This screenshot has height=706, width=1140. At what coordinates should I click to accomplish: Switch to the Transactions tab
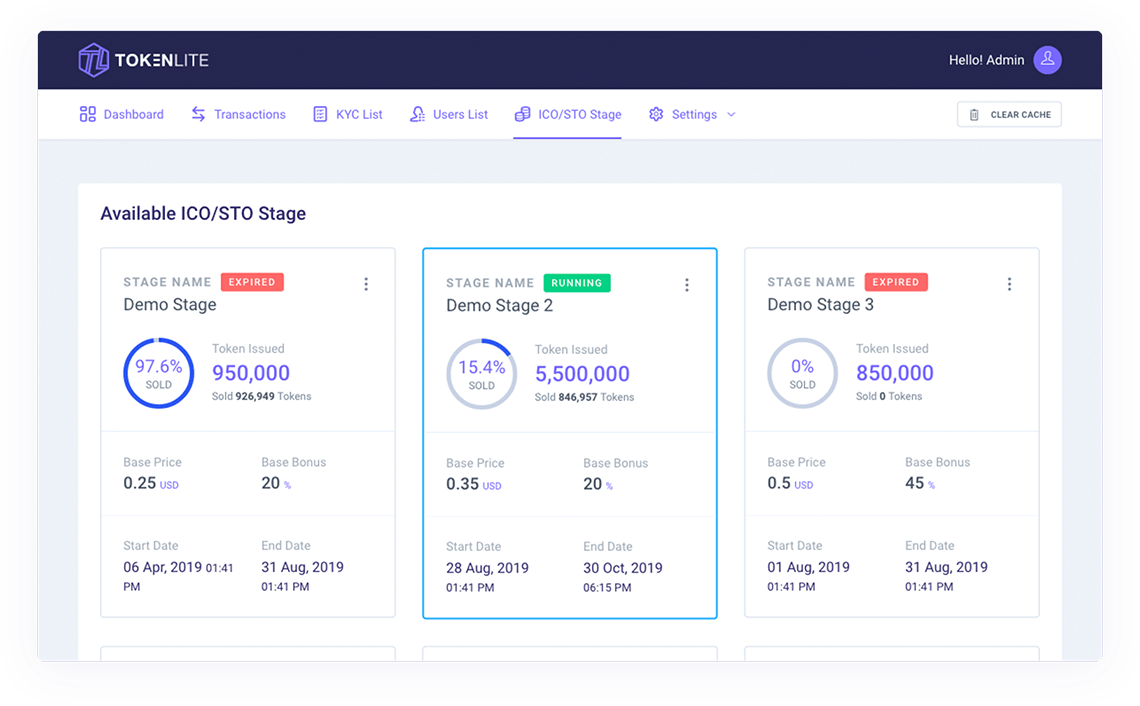click(x=249, y=114)
